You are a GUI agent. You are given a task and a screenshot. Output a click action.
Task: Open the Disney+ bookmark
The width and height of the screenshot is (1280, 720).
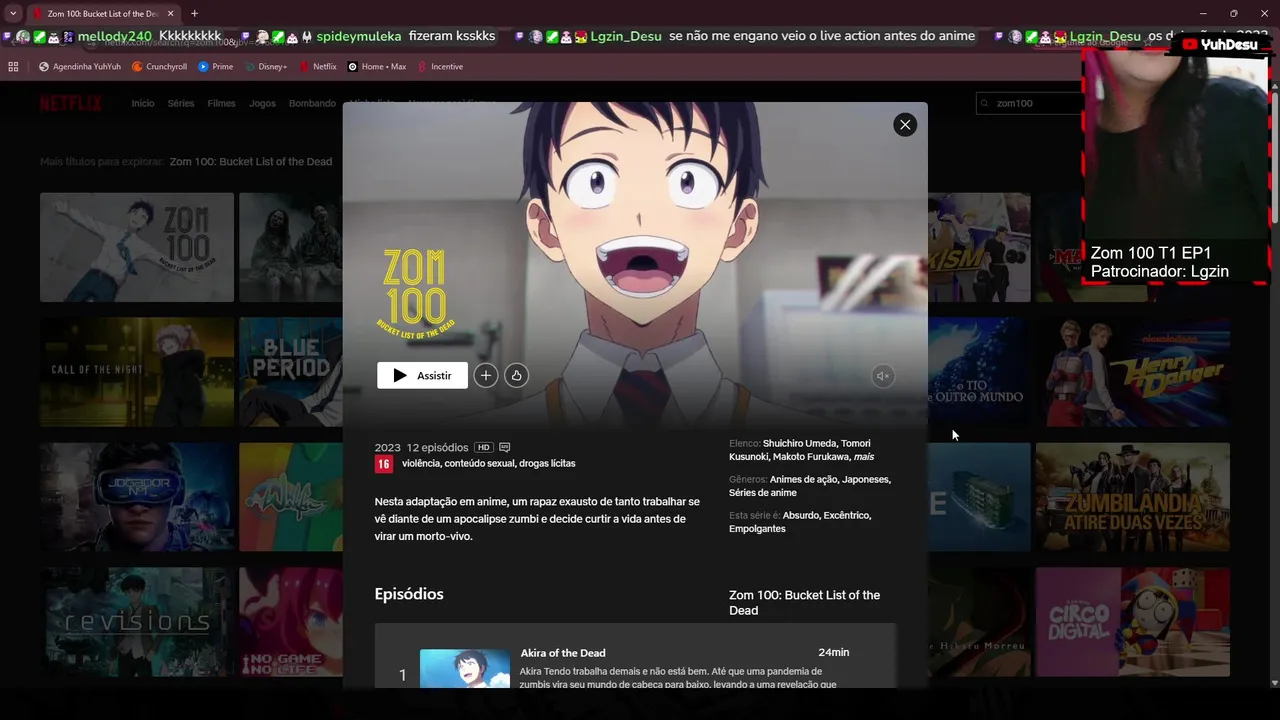point(264,67)
